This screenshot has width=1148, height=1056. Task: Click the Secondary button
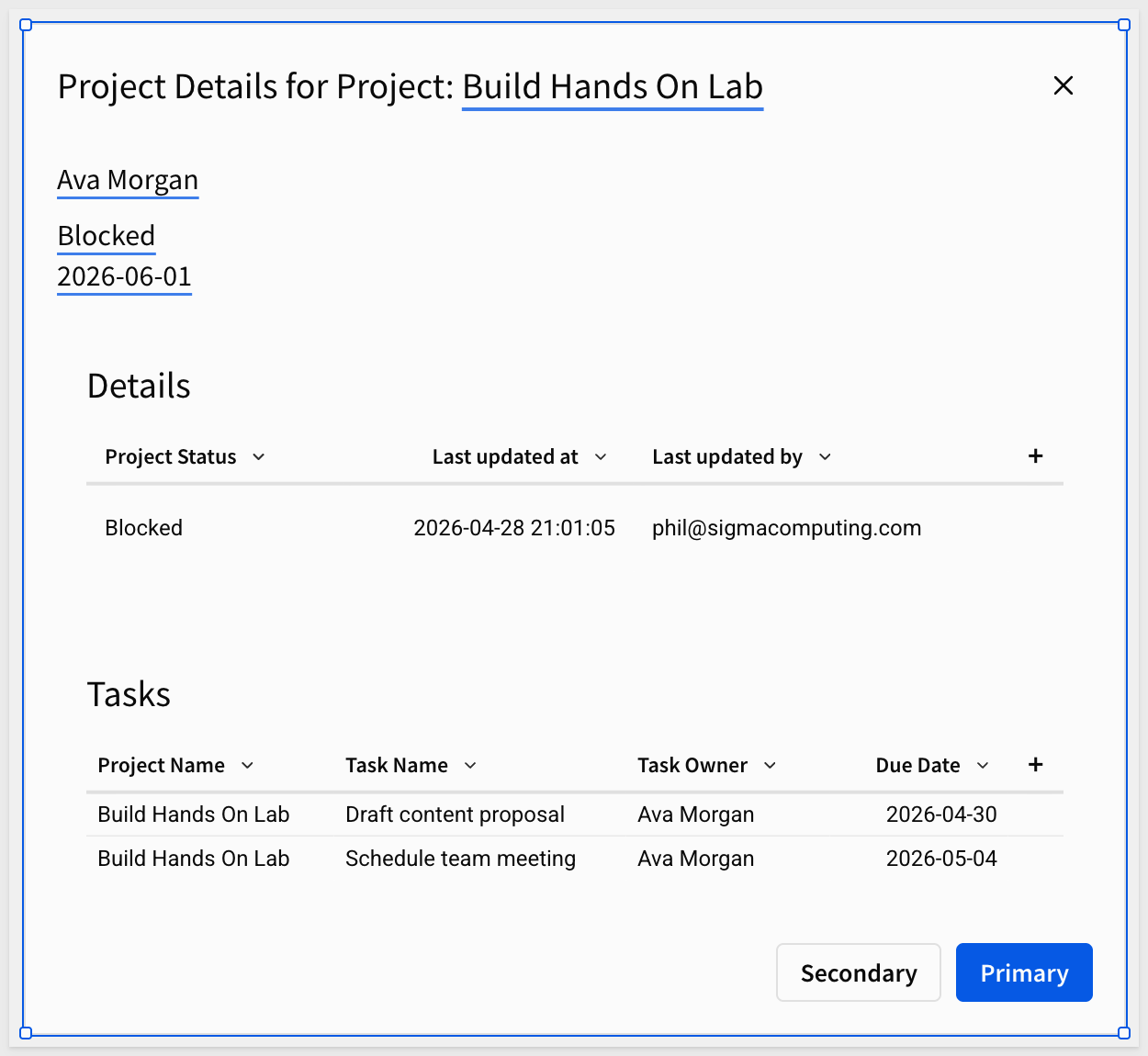[859, 972]
